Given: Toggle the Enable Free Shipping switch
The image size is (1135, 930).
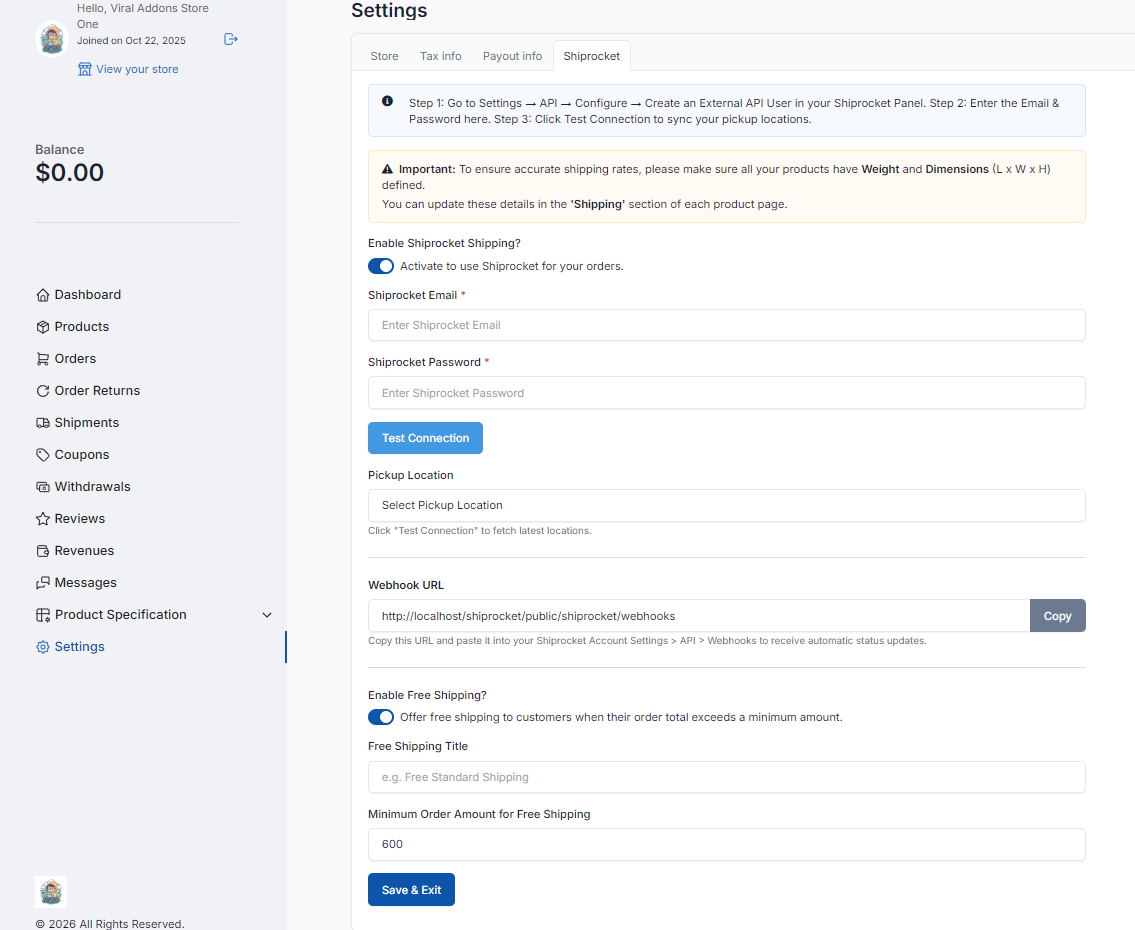Looking at the screenshot, I should coord(381,717).
